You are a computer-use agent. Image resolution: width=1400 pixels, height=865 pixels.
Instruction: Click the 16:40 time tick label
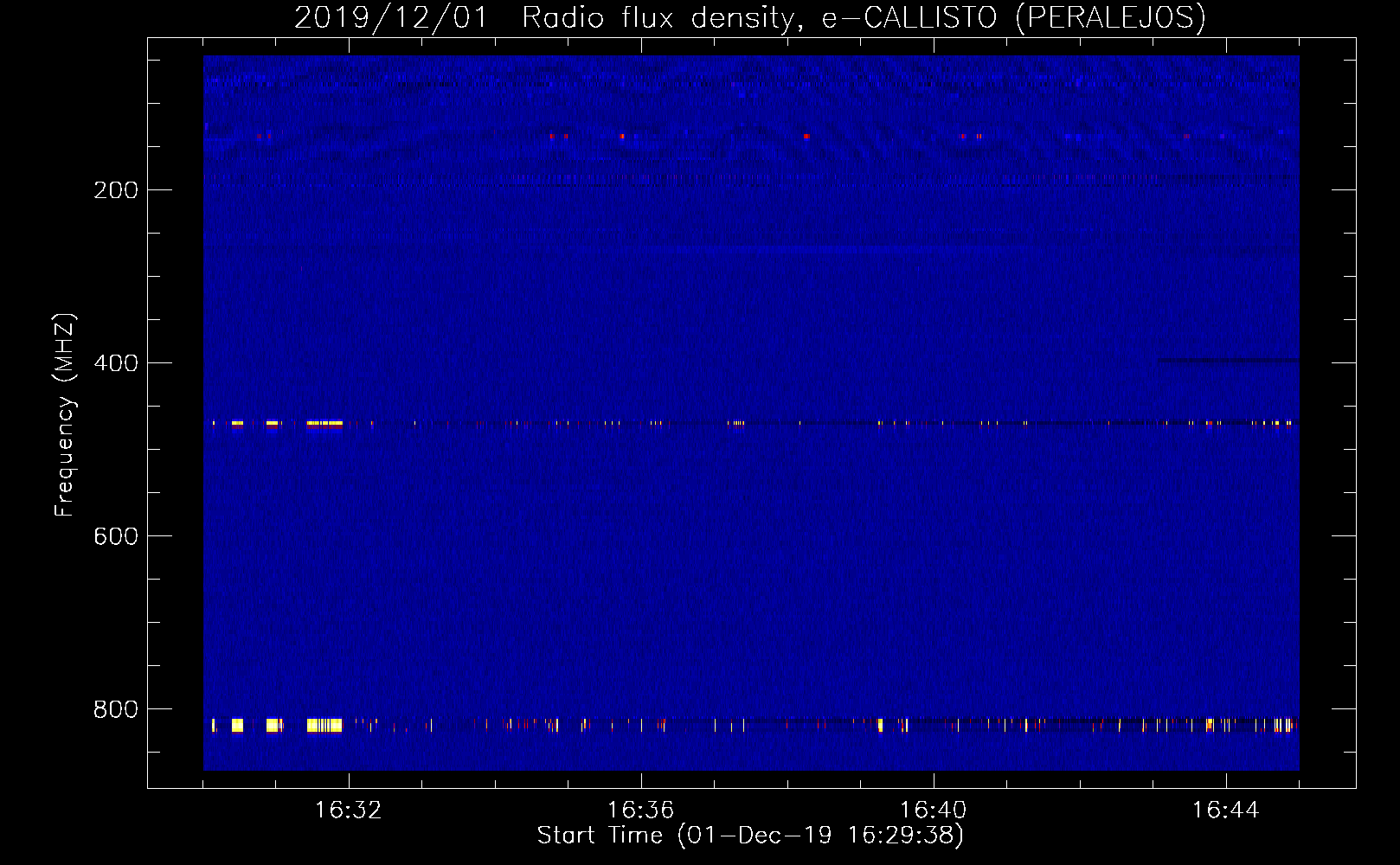[933, 811]
